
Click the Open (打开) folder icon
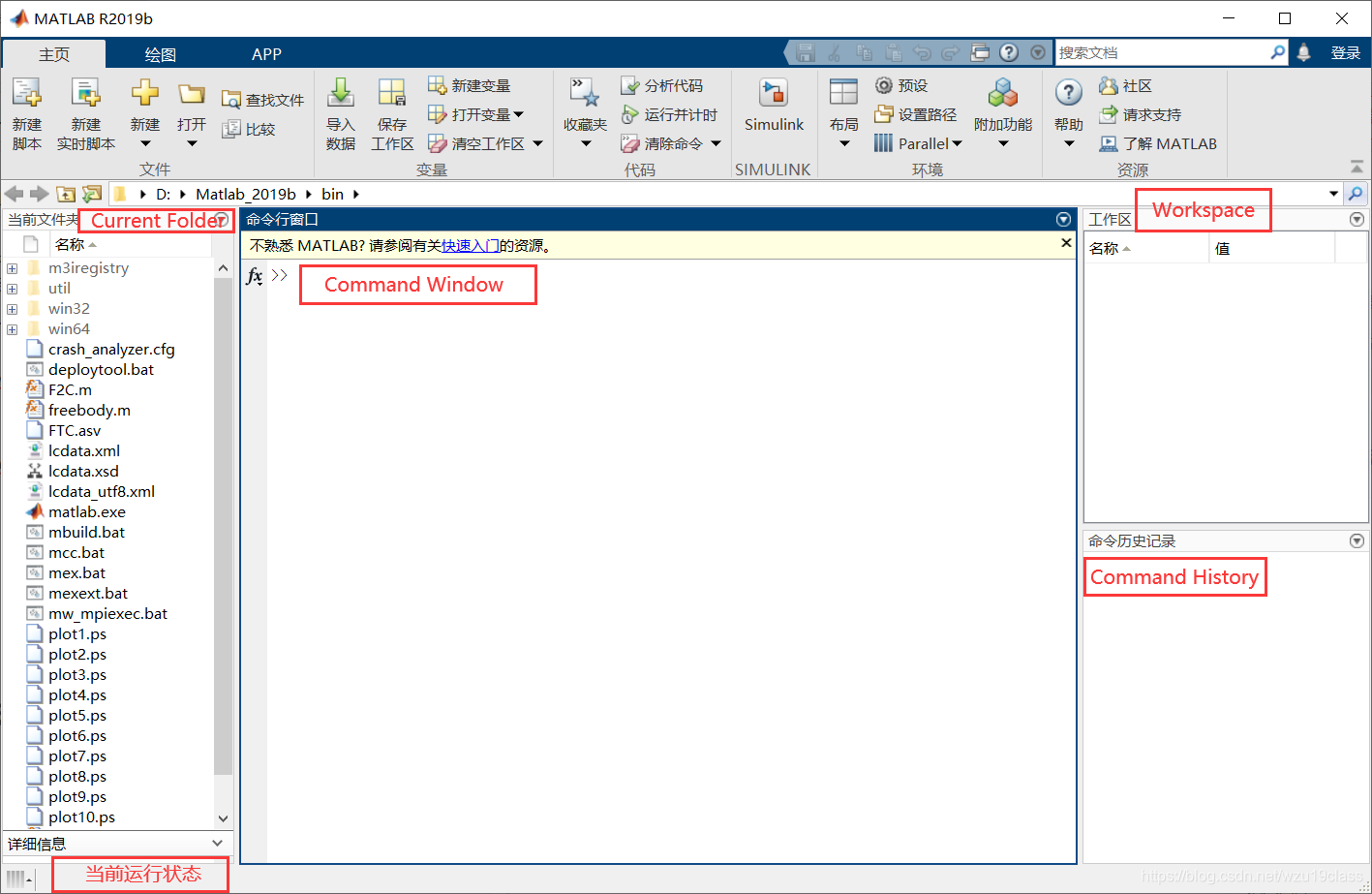192,94
